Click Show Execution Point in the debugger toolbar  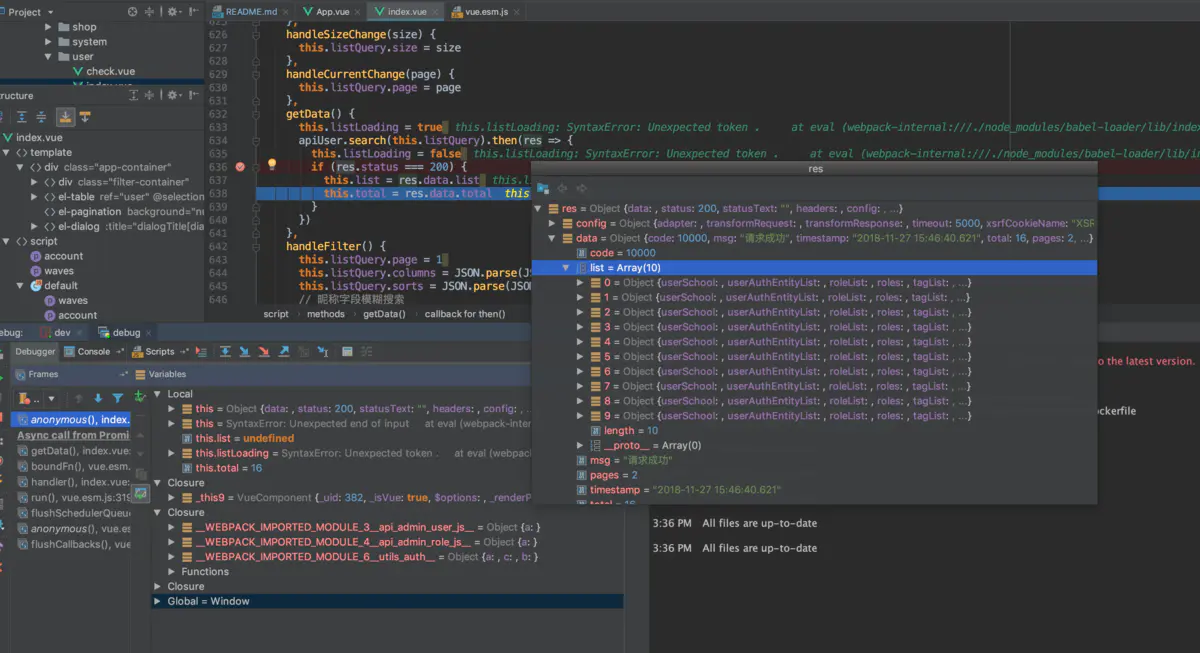[x=201, y=351]
